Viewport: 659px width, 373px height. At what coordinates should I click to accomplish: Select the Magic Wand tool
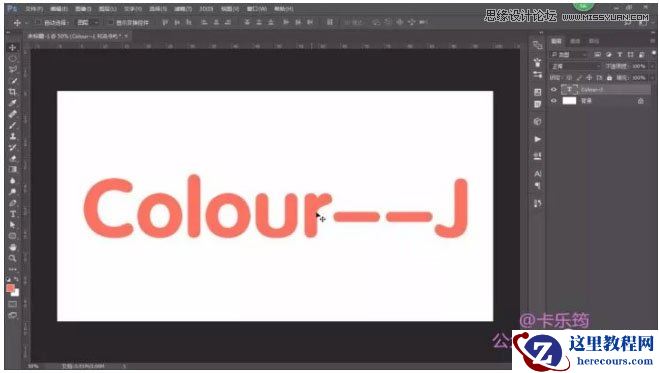pos(13,81)
